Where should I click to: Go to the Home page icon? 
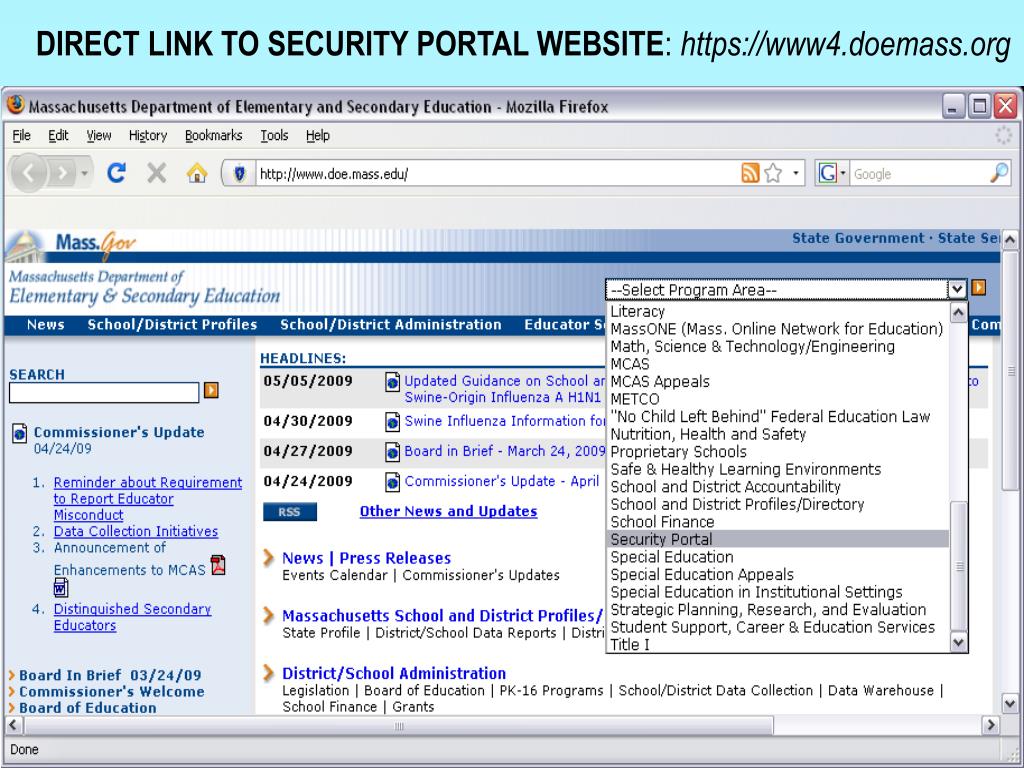pos(197,173)
